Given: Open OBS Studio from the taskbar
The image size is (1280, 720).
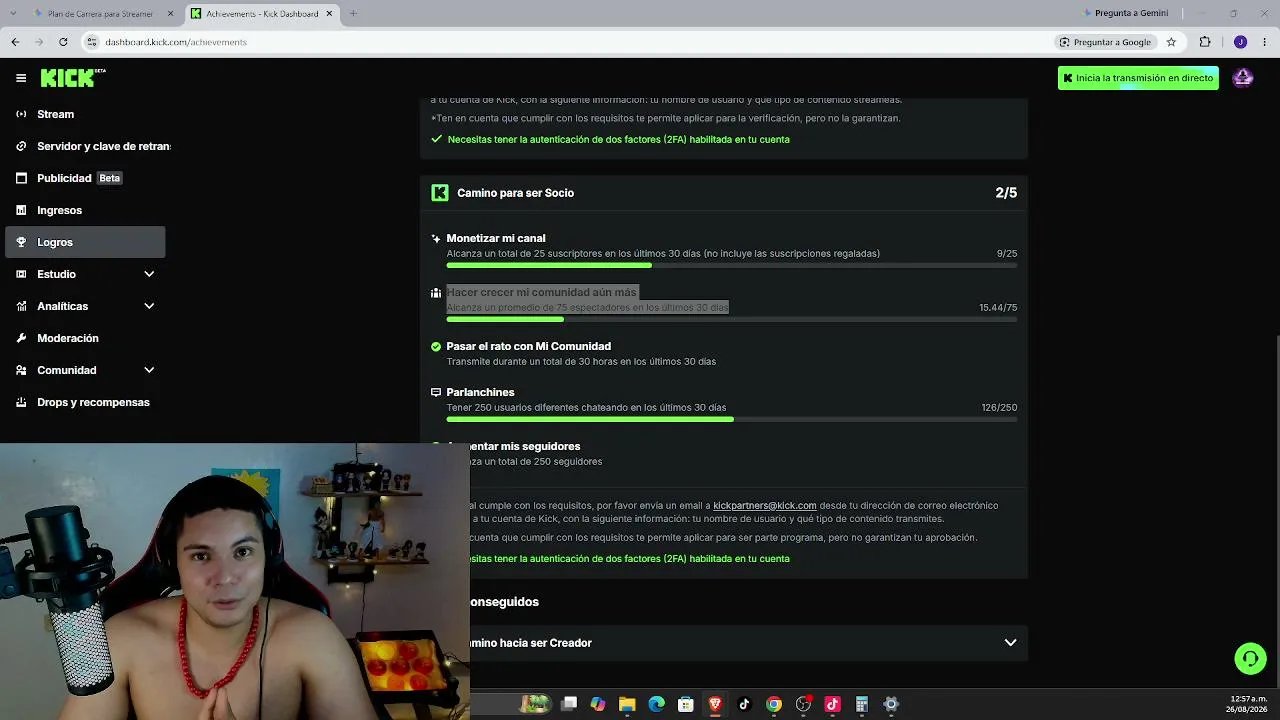Looking at the screenshot, I should point(803,704).
